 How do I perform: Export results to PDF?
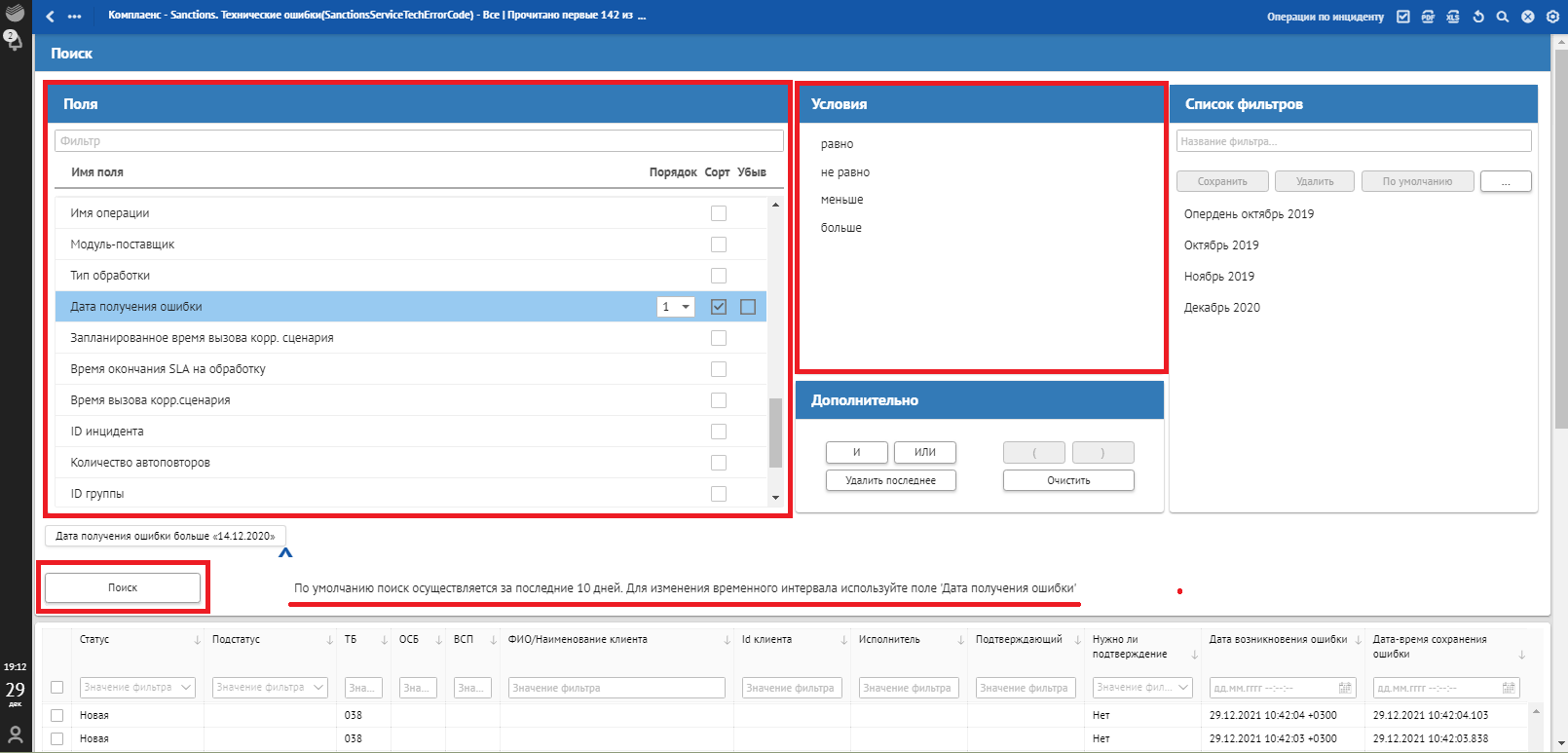coord(1428,17)
